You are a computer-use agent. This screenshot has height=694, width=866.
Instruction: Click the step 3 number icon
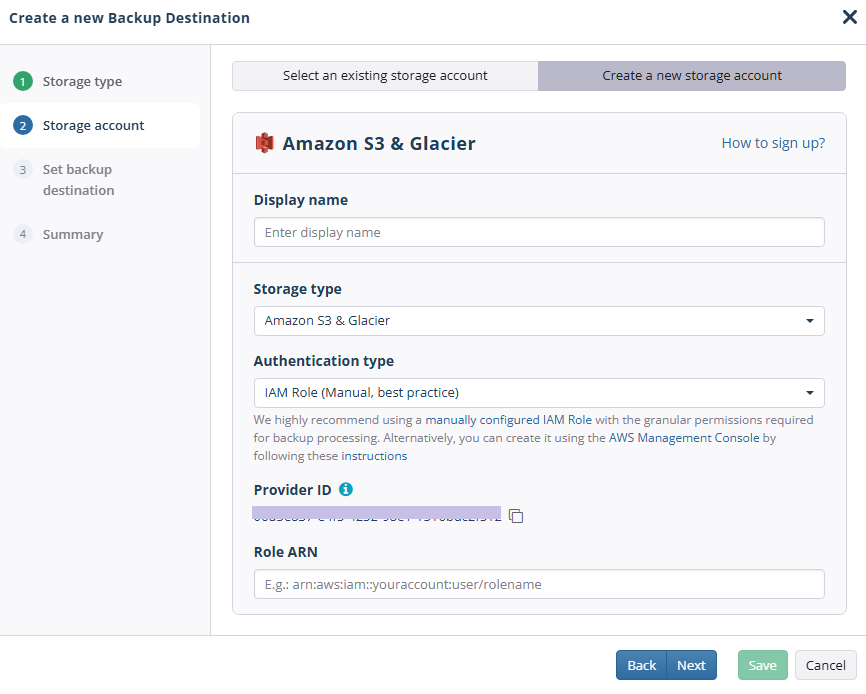23,169
